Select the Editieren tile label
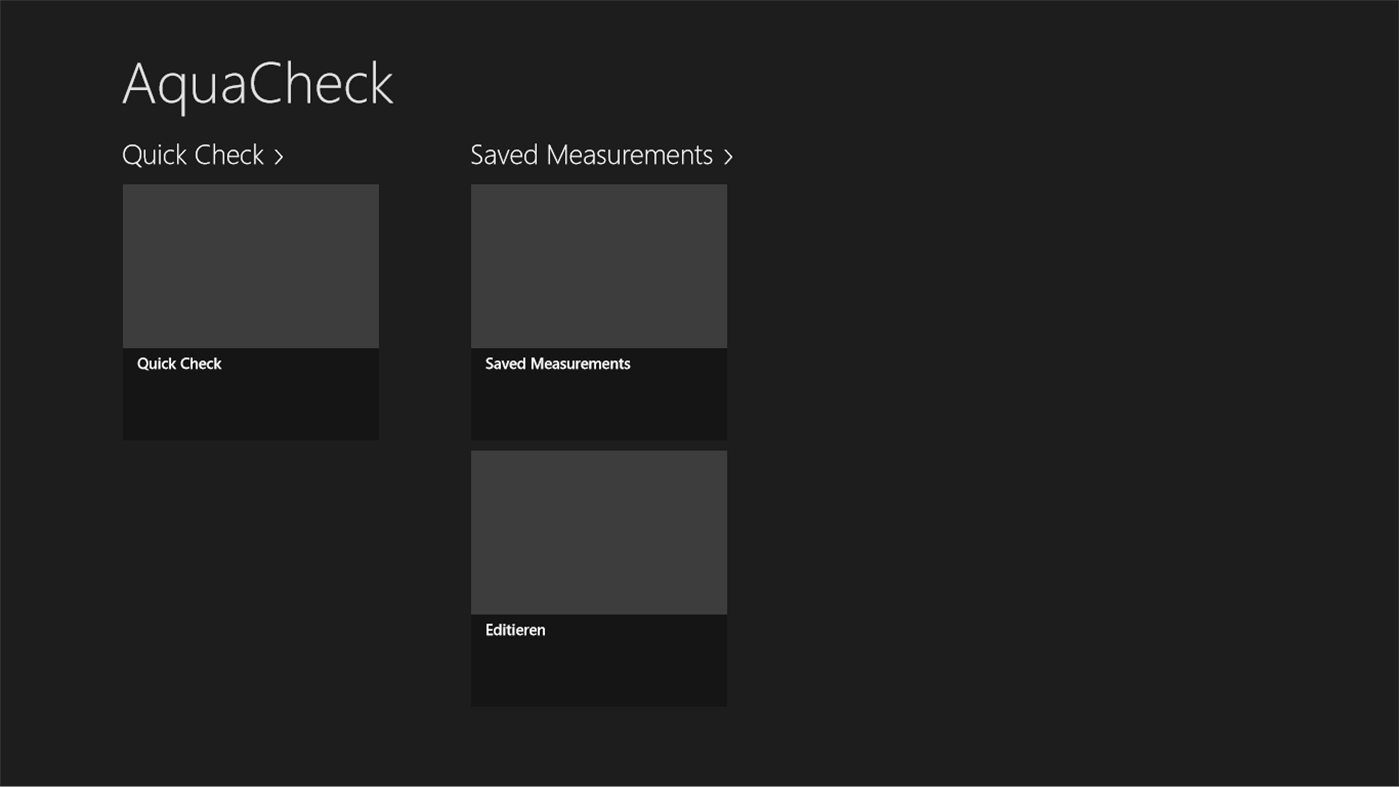The height and width of the screenshot is (787, 1399). point(515,629)
